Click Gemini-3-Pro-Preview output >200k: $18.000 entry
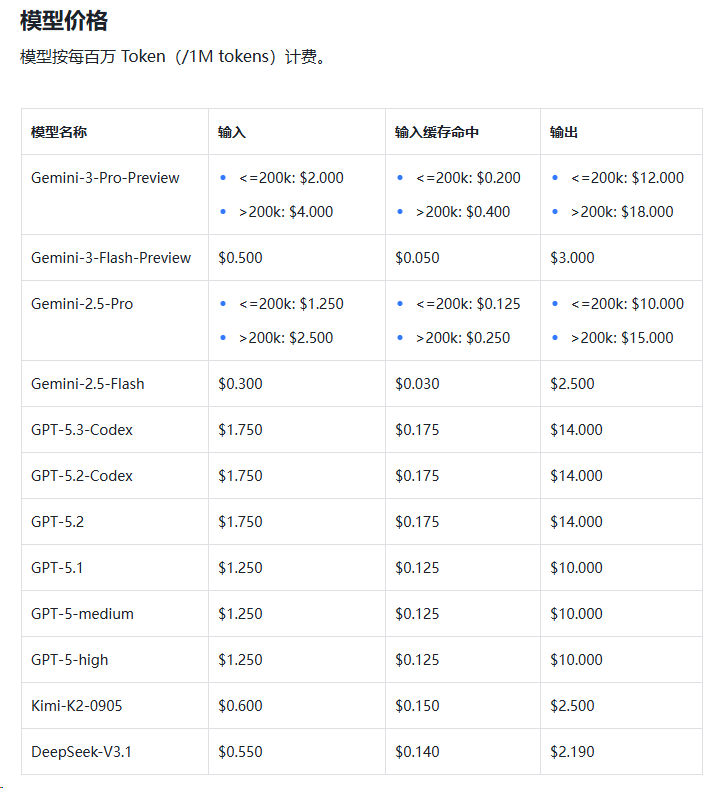 coord(622,212)
